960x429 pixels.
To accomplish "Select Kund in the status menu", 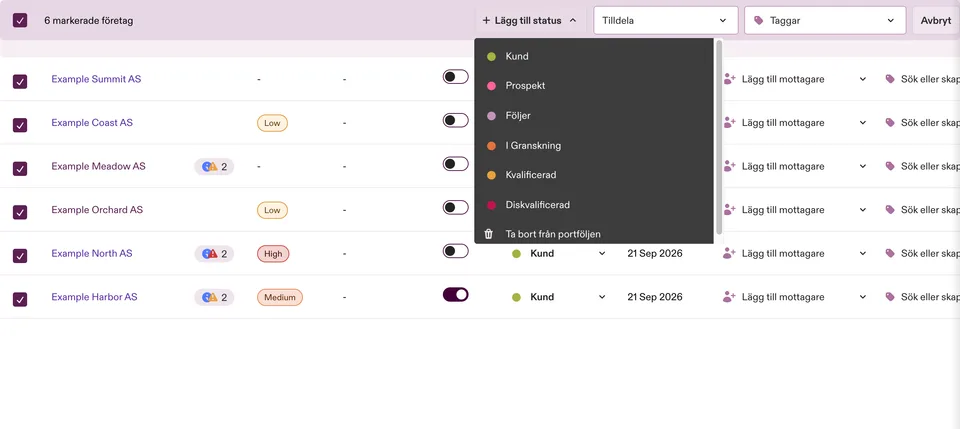I will click(594, 56).
